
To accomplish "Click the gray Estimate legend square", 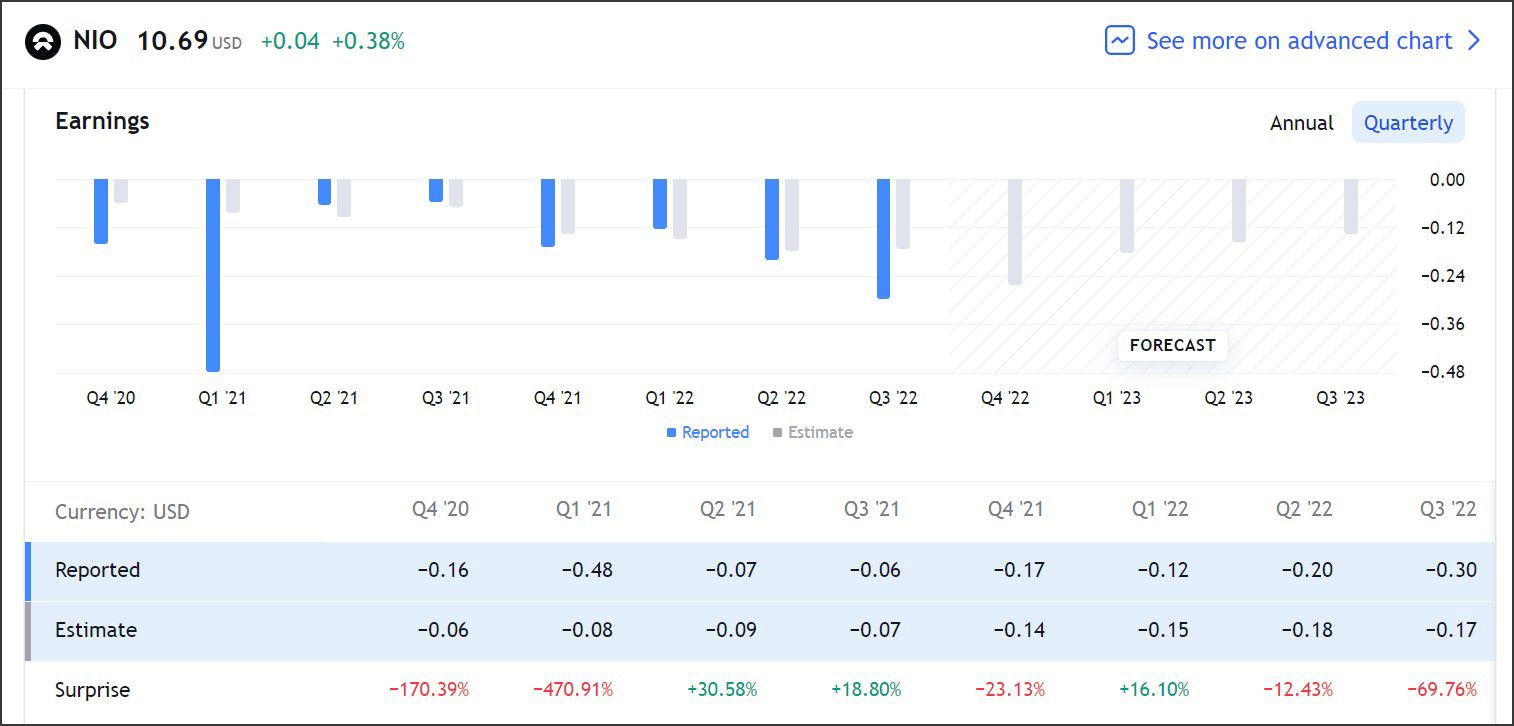I will [777, 433].
